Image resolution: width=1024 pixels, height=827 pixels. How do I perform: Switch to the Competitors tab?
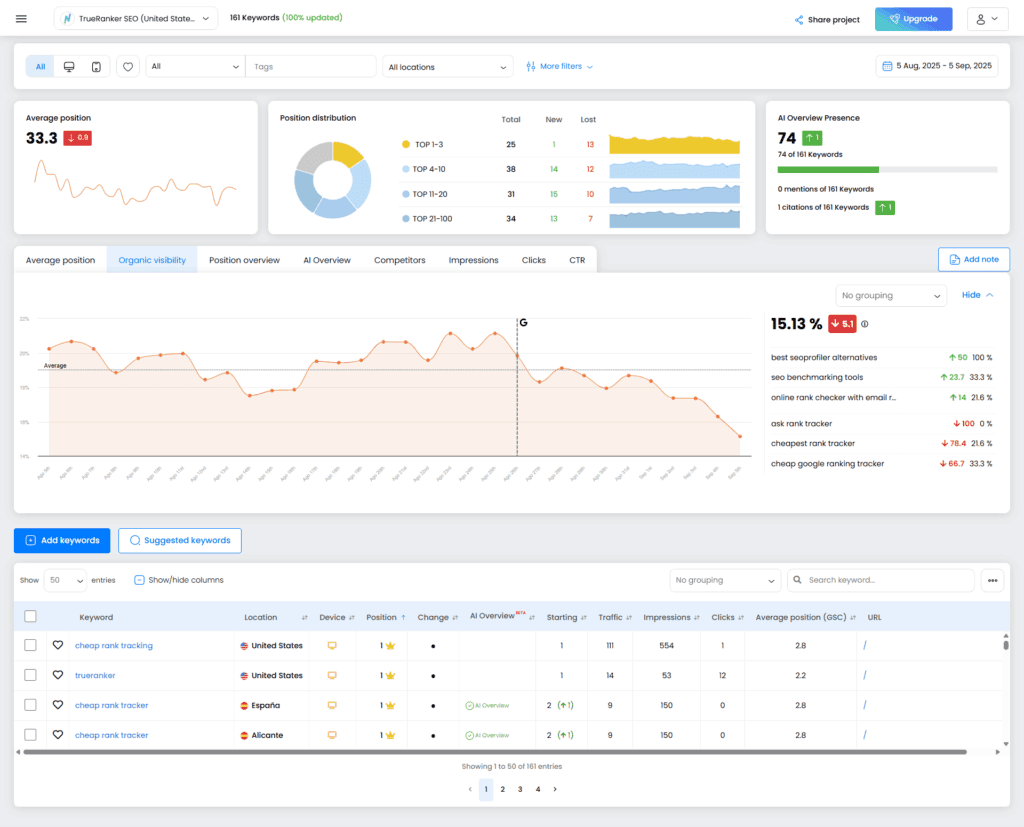399,259
